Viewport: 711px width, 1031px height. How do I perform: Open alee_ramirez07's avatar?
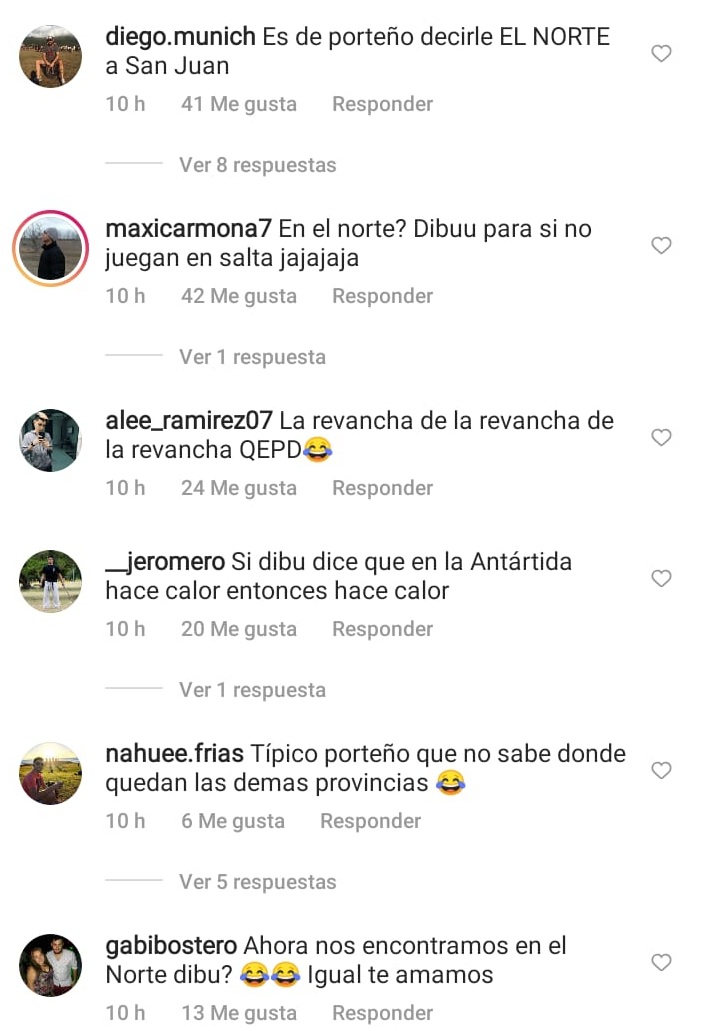tap(51, 441)
